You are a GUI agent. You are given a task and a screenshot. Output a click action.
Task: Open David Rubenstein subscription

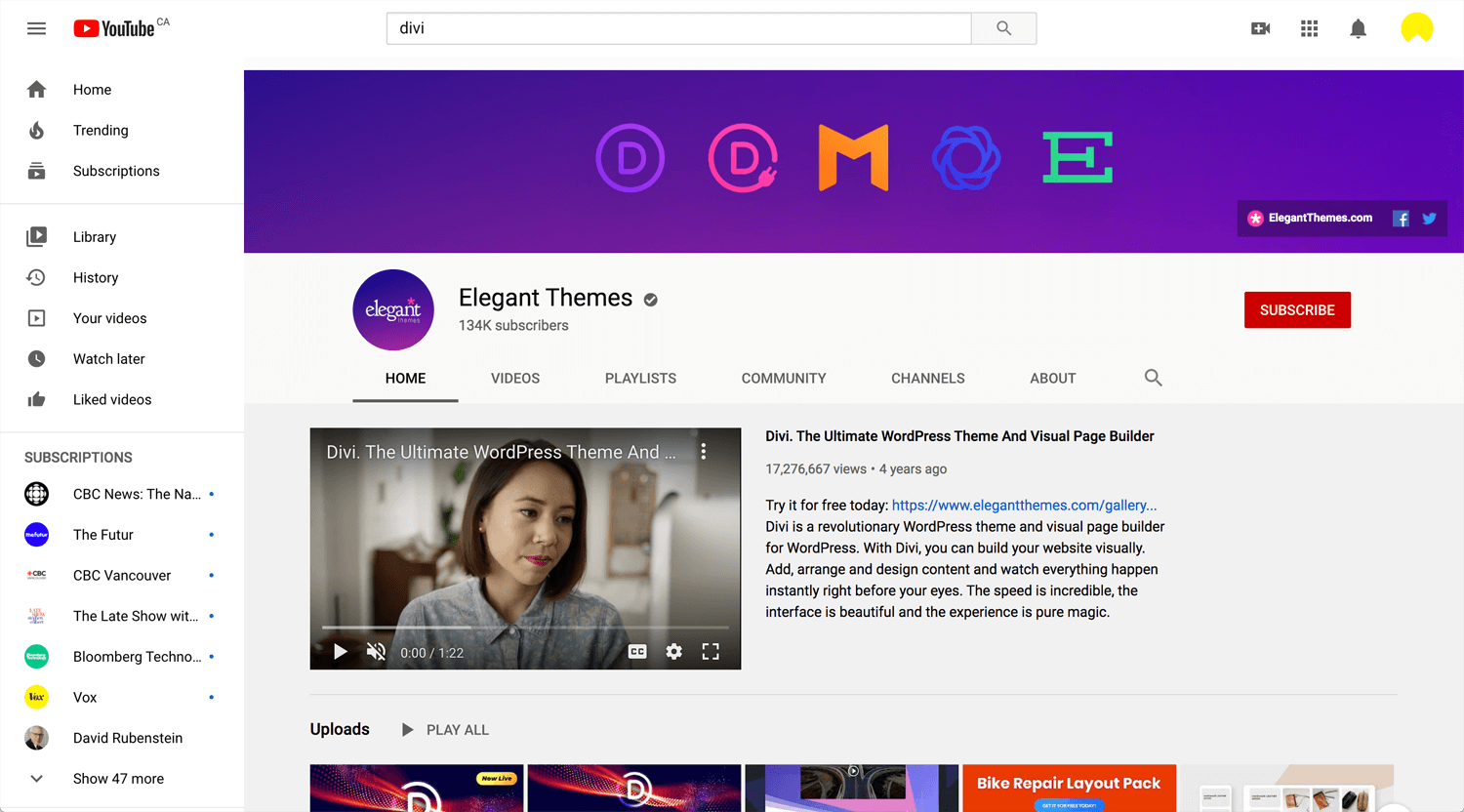coord(122,738)
